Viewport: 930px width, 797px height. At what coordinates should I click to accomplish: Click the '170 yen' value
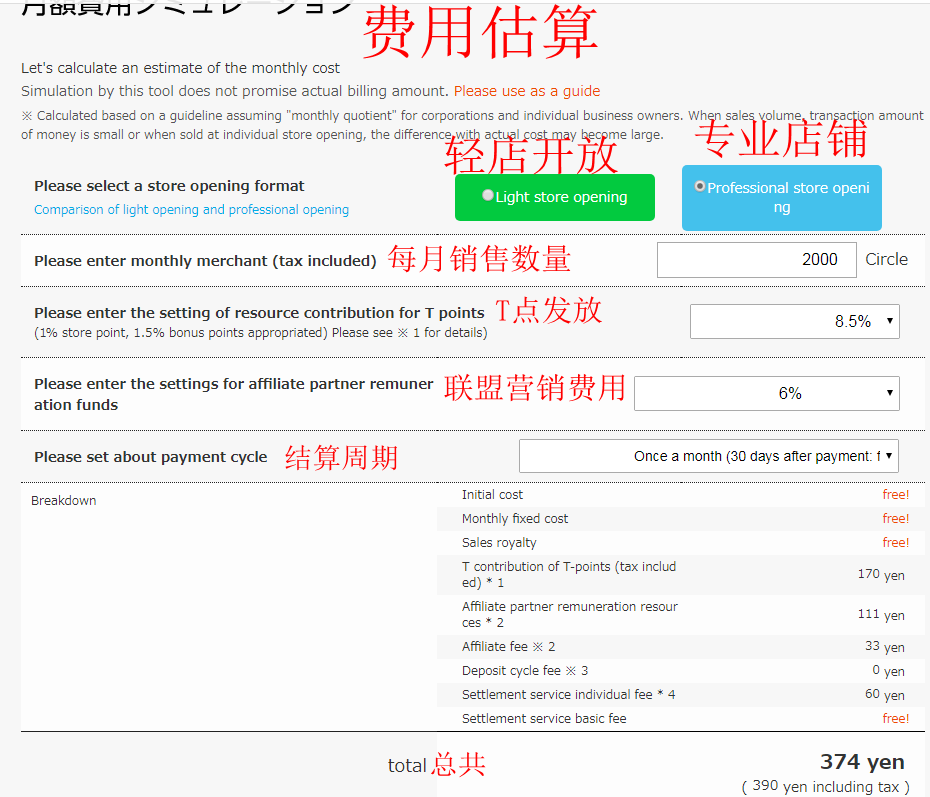(881, 575)
